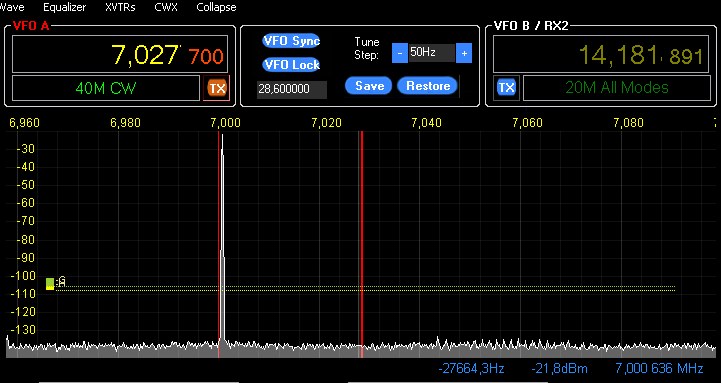The width and height of the screenshot is (721, 383).
Task: Select the 40M CW band label
Action: click(x=106, y=88)
